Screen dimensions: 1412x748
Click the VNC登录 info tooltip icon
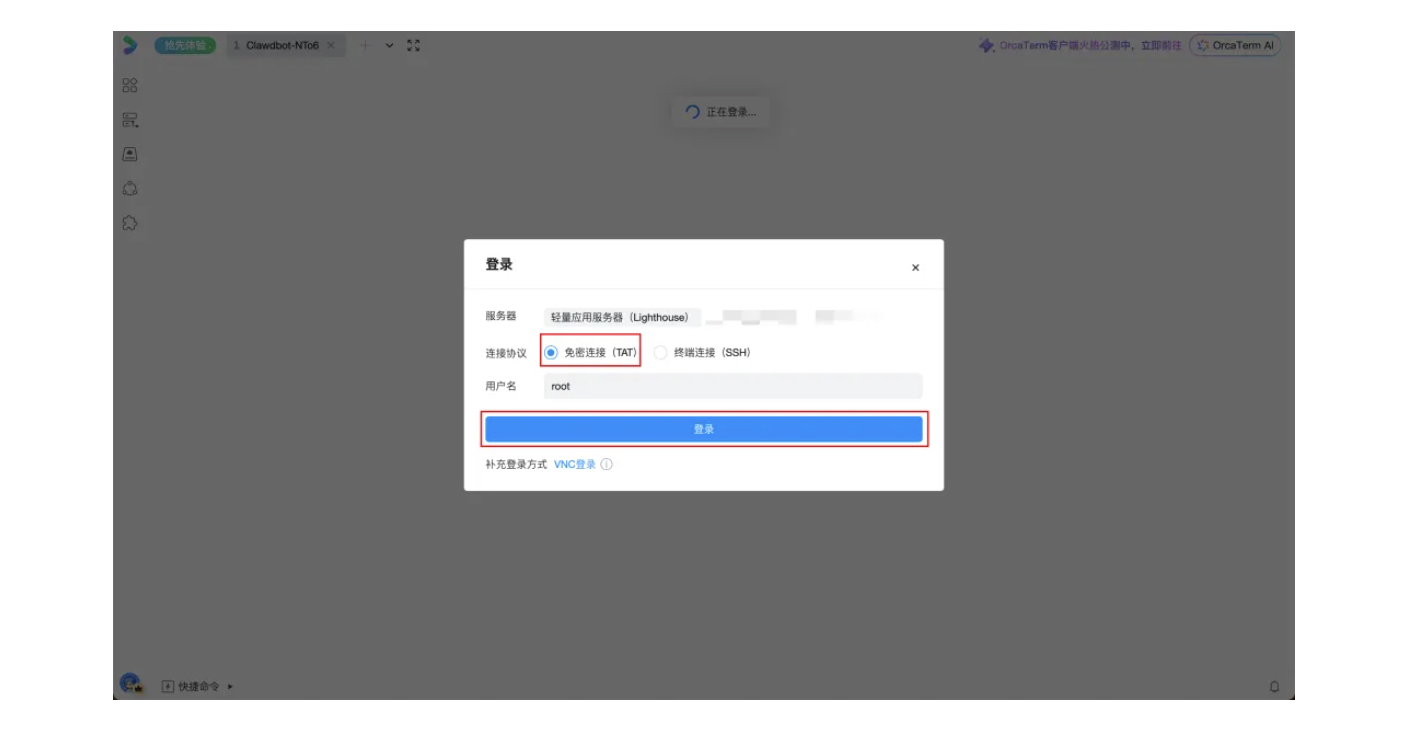(608, 463)
